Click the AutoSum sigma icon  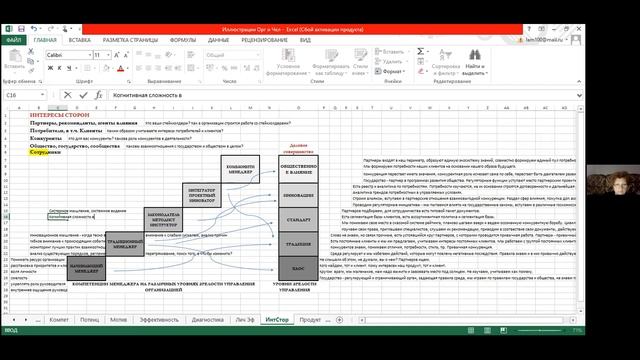pos(420,51)
